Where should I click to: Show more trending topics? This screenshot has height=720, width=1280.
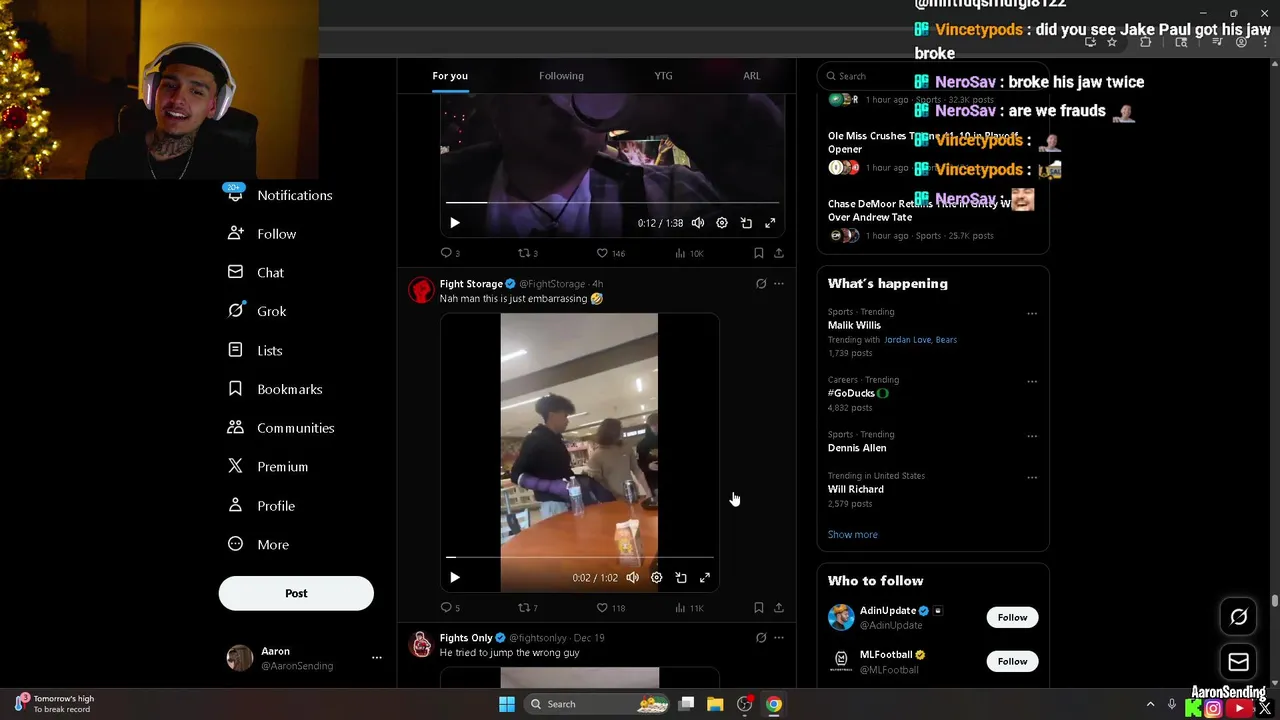[853, 535]
